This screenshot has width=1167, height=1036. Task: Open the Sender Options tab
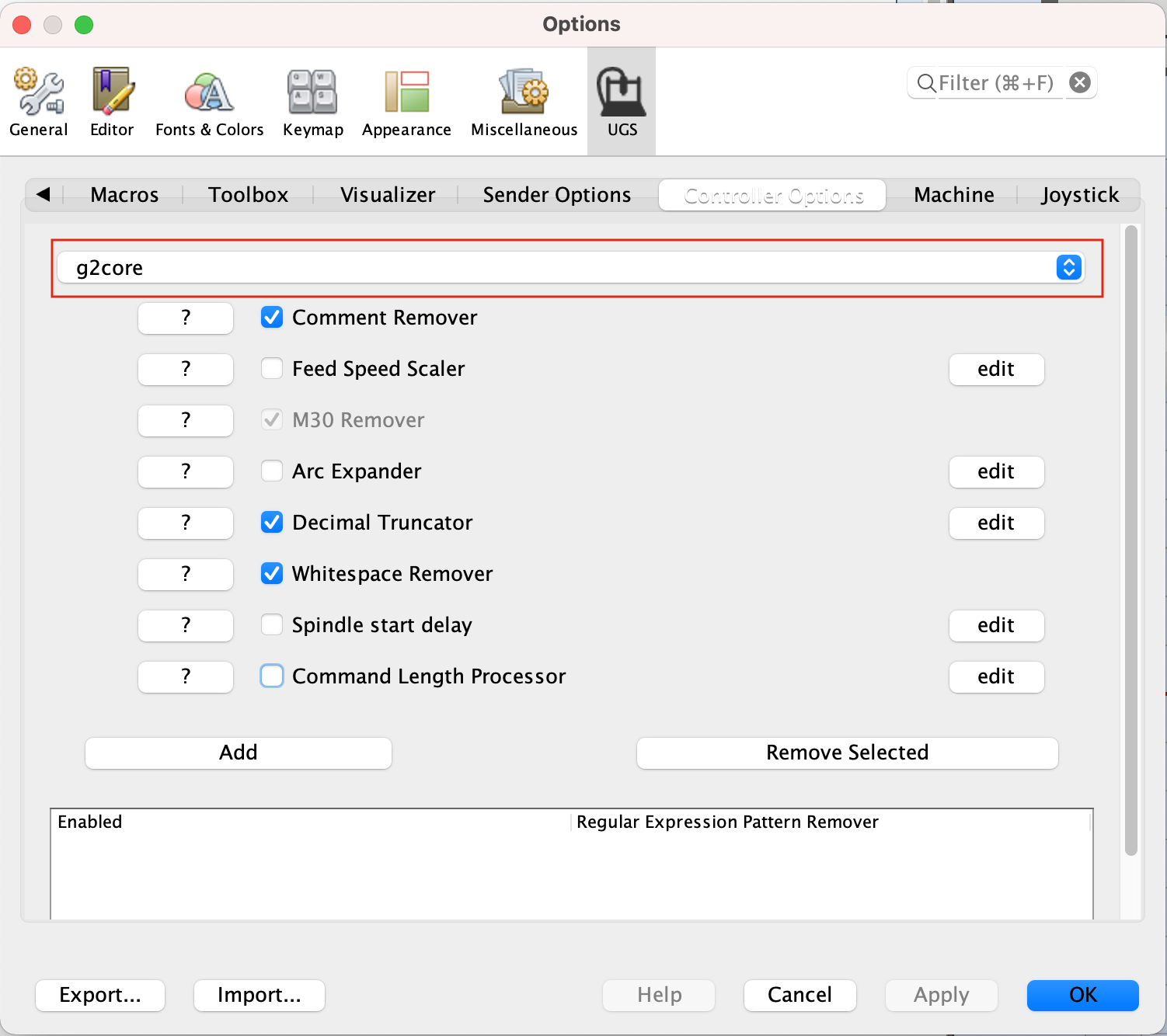pyautogui.click(x=557, y=195)
